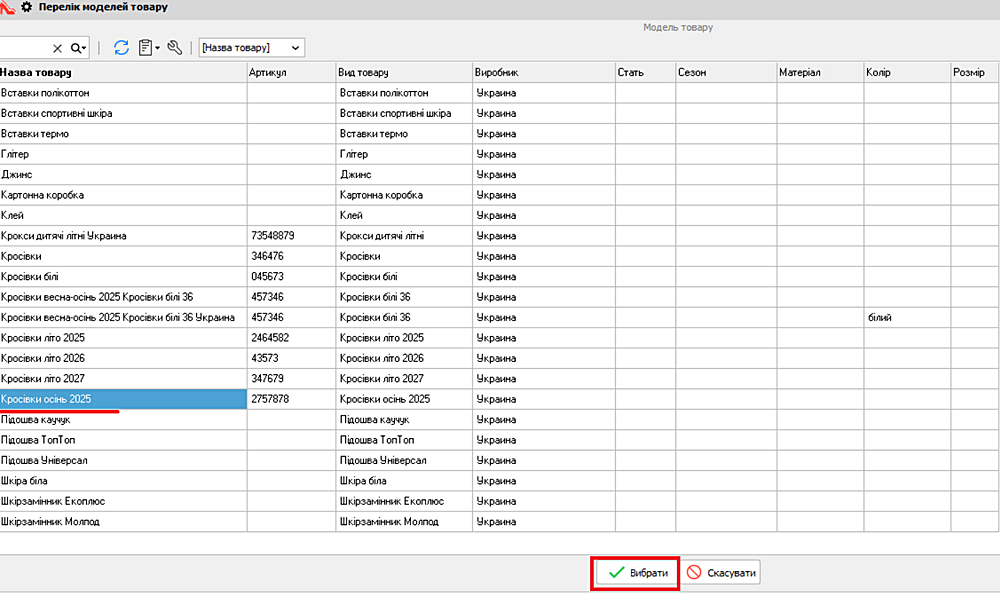Clear the search field with X icon

pos(57,48)
